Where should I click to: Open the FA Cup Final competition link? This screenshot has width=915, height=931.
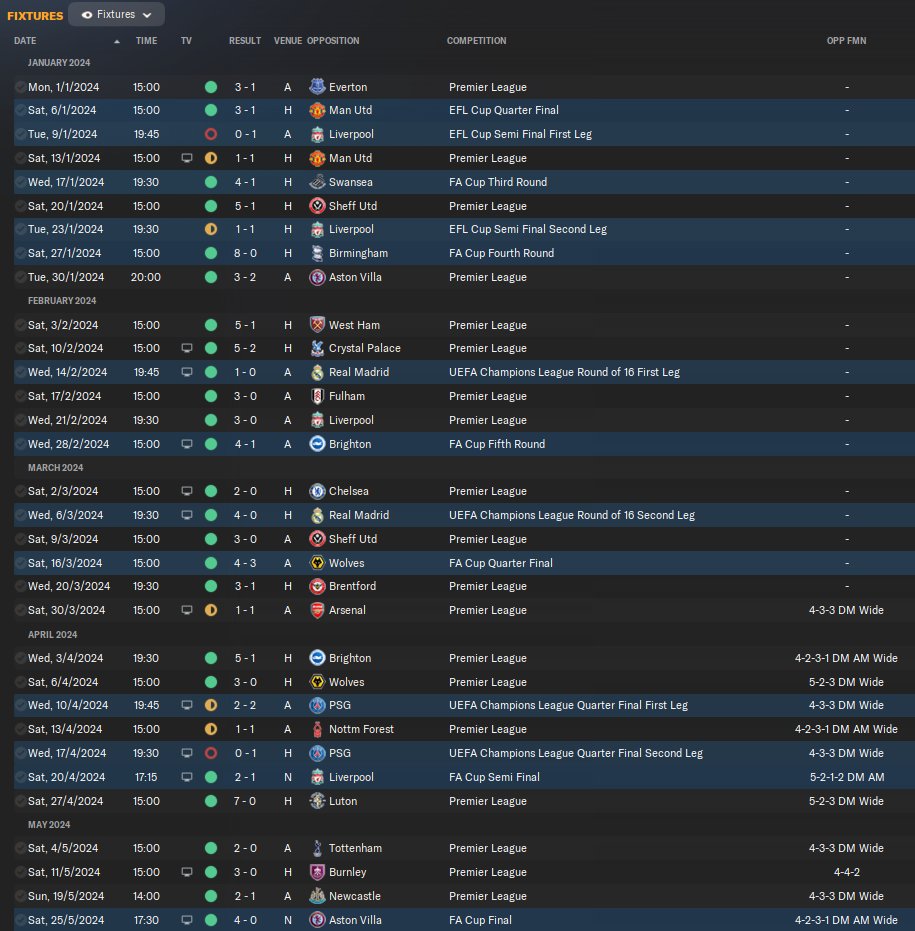tap(480, 920)
